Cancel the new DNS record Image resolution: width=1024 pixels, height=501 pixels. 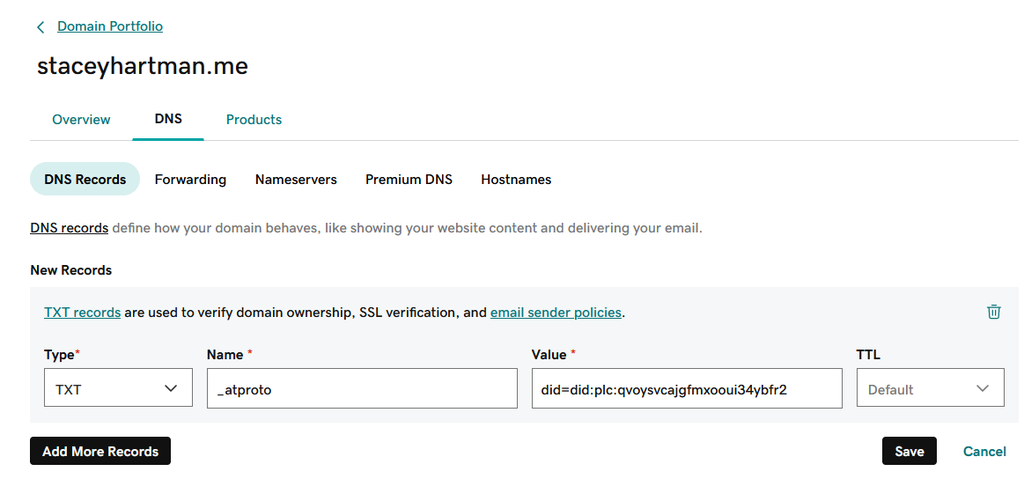(984, 451)
